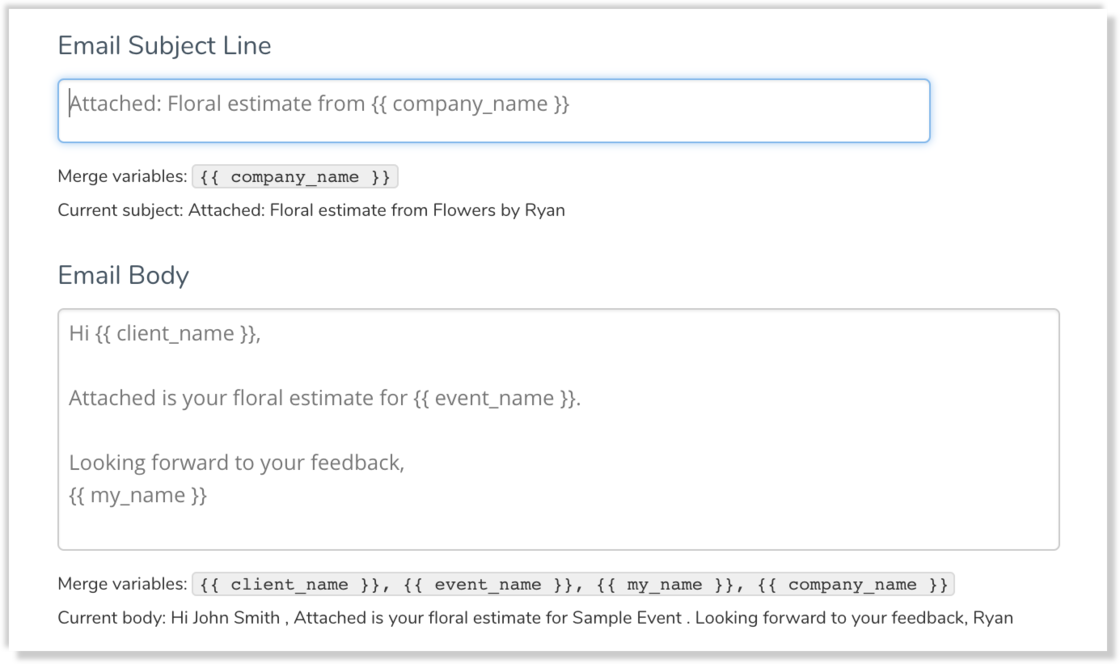Click "Sample Event" in the current body preview
1120x664 pixels.
[x=626, y=618]
